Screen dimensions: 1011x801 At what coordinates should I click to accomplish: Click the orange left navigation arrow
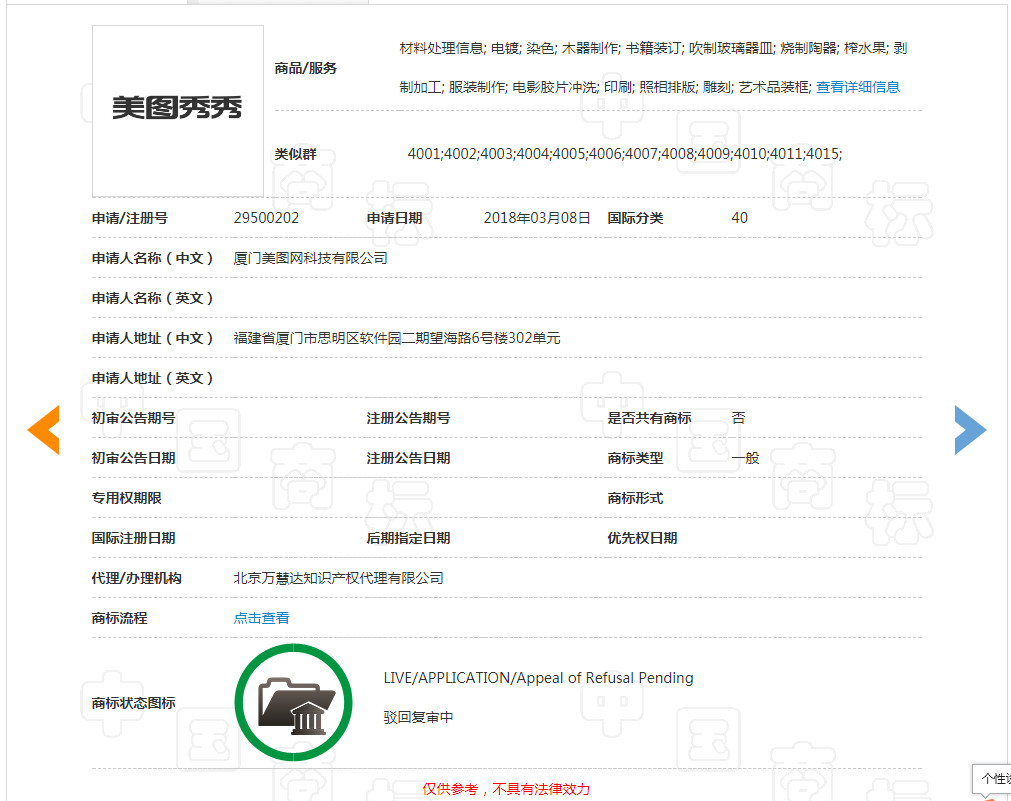[42, 430]
